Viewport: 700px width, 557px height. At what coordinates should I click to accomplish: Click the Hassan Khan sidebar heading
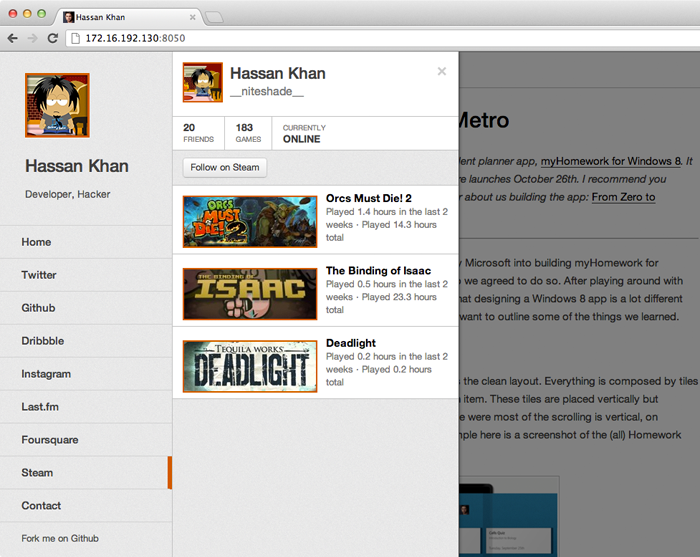[x=77, y=166]
